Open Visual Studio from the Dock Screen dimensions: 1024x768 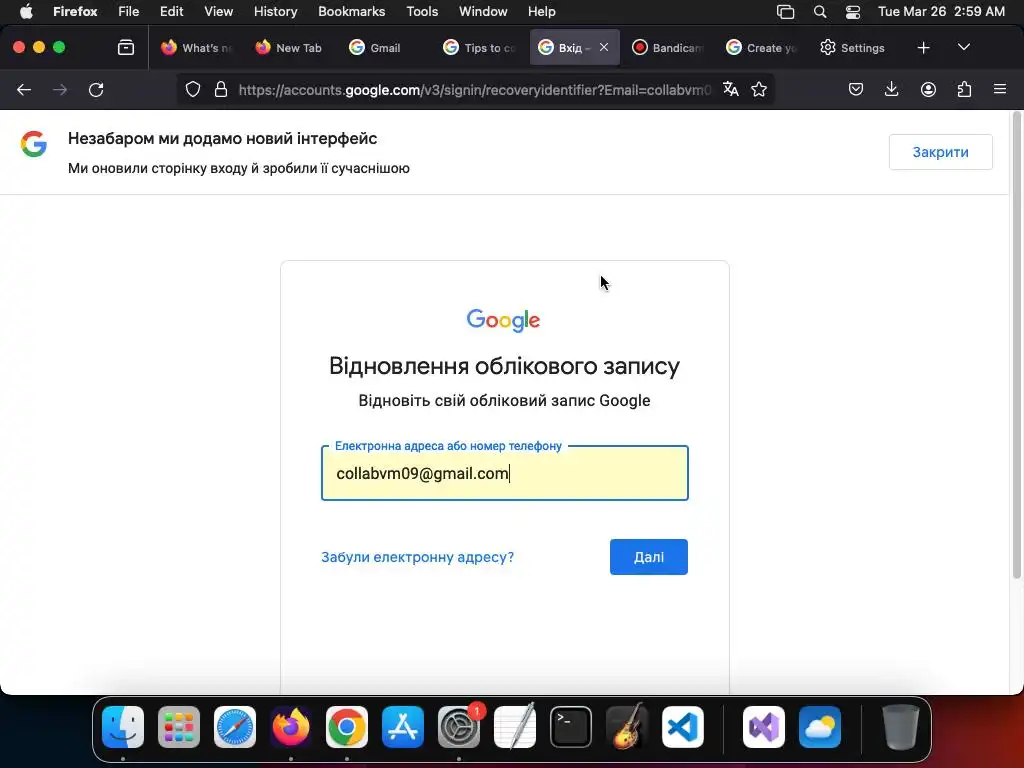click(764, 727)
